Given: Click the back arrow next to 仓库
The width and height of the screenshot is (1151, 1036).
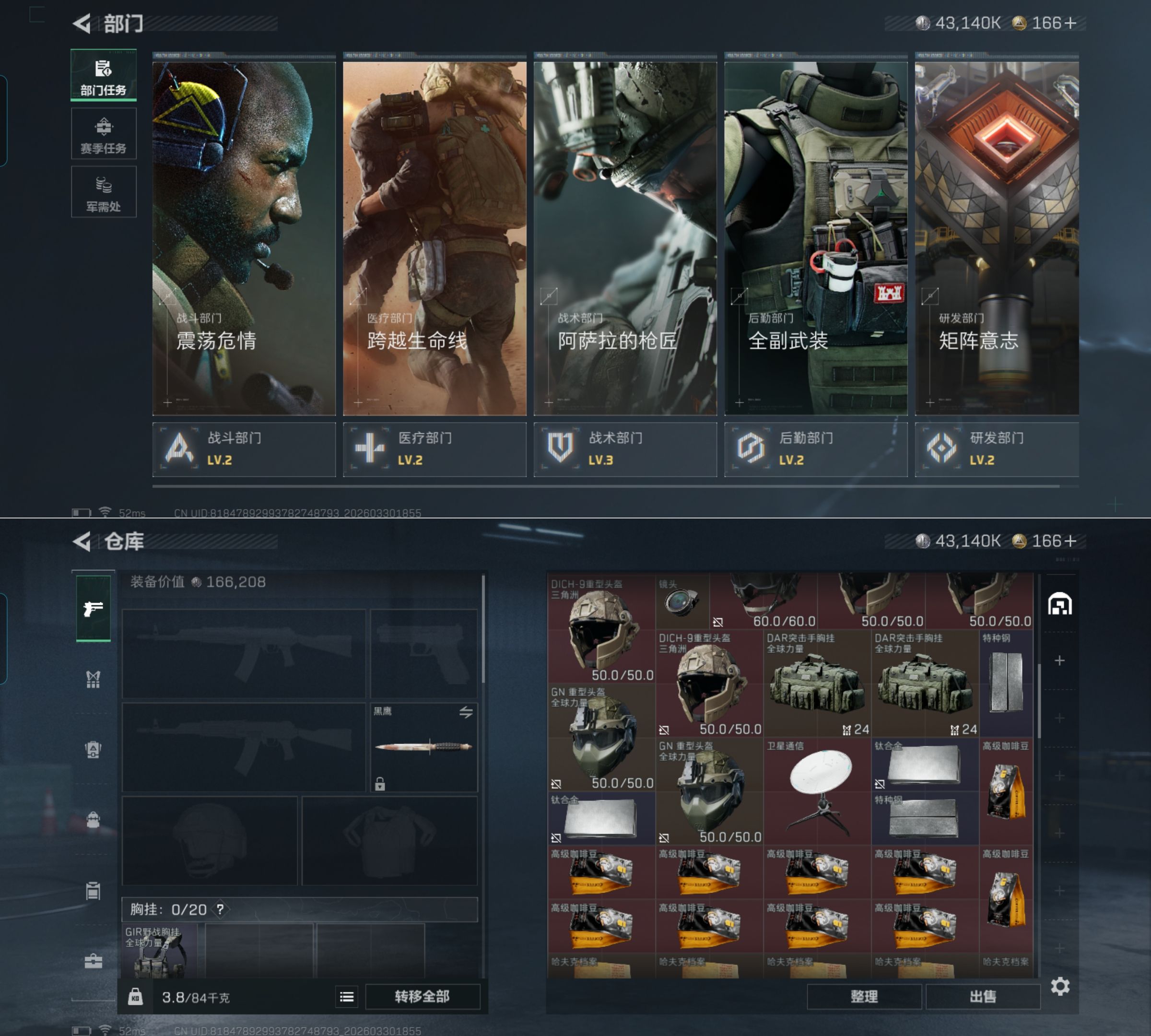Looking at the screenshot, I should click(82, 542).
